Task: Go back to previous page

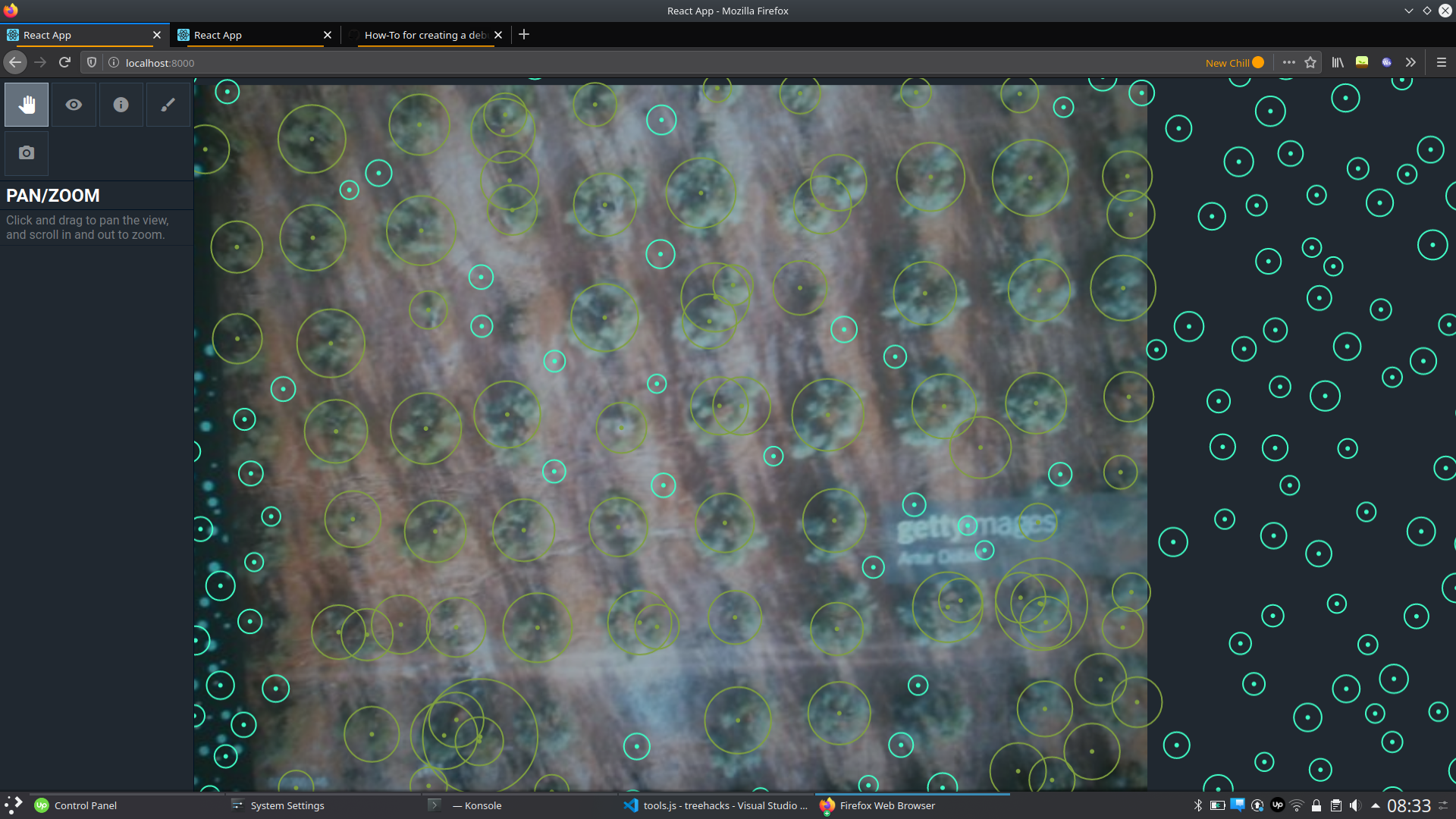Action: 15,63
